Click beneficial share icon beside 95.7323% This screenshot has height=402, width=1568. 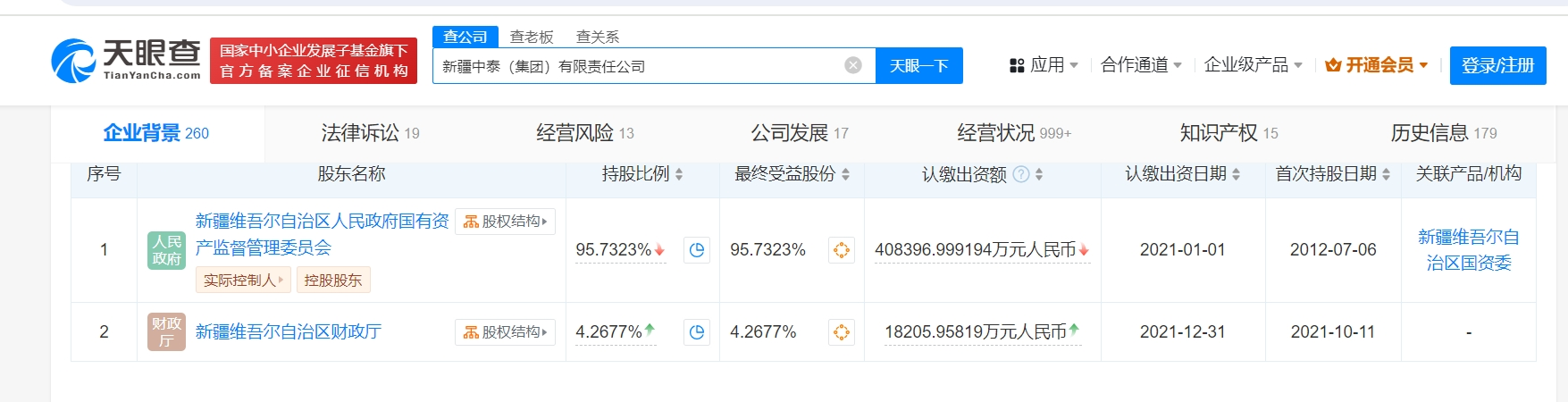pos(841,250)
